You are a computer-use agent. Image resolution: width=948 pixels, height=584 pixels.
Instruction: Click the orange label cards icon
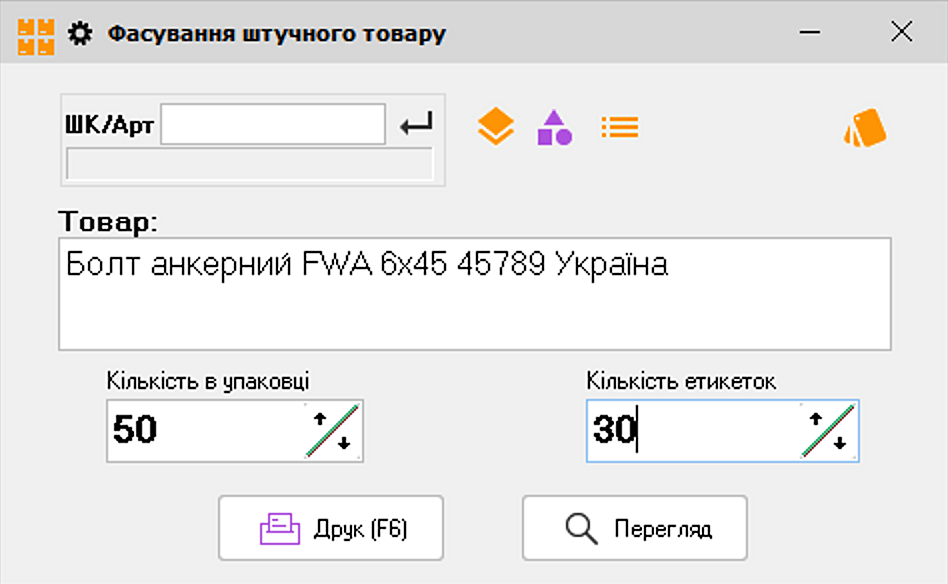tap(865, 128)
